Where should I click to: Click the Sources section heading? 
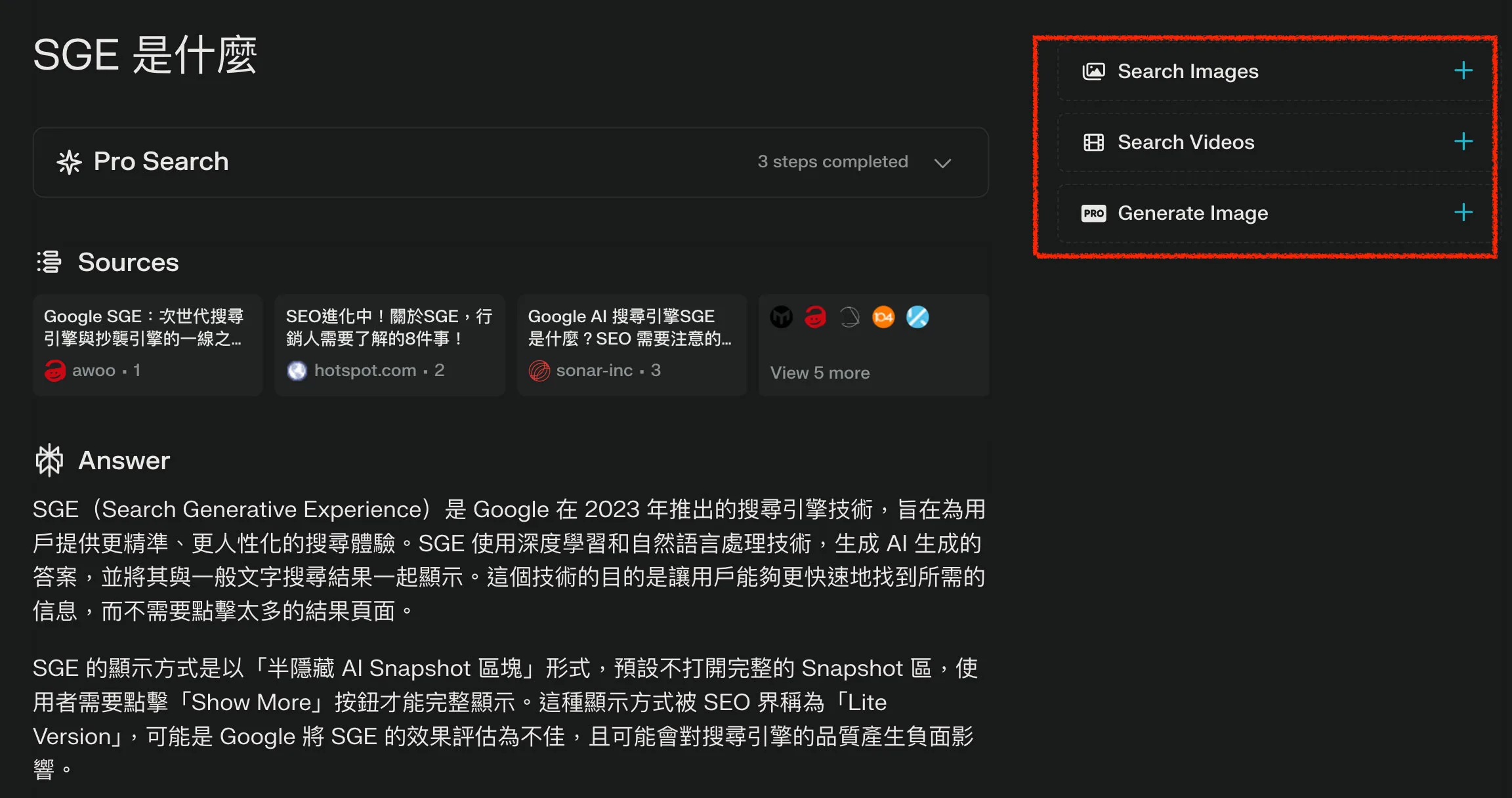129,262
